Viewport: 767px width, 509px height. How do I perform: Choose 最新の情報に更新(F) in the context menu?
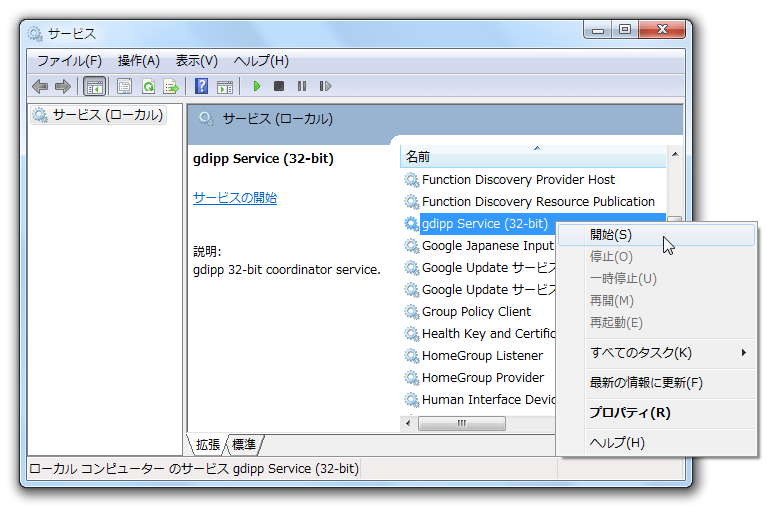[656, 382]
